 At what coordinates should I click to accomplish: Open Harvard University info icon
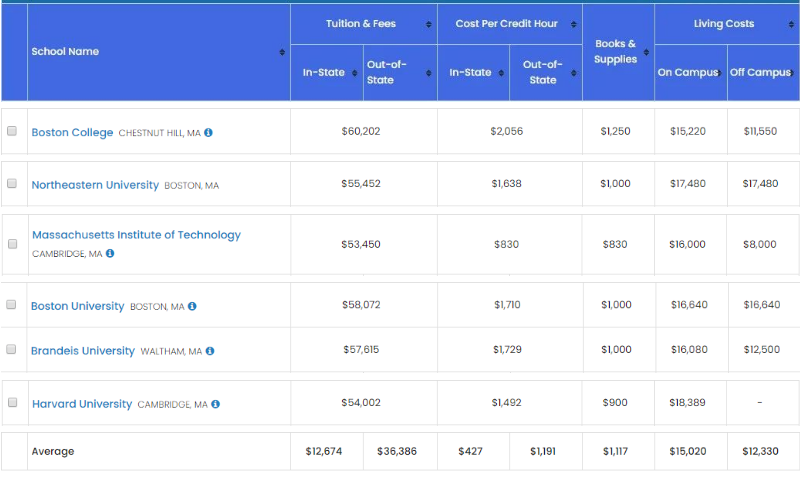click(x=215, y=404)
